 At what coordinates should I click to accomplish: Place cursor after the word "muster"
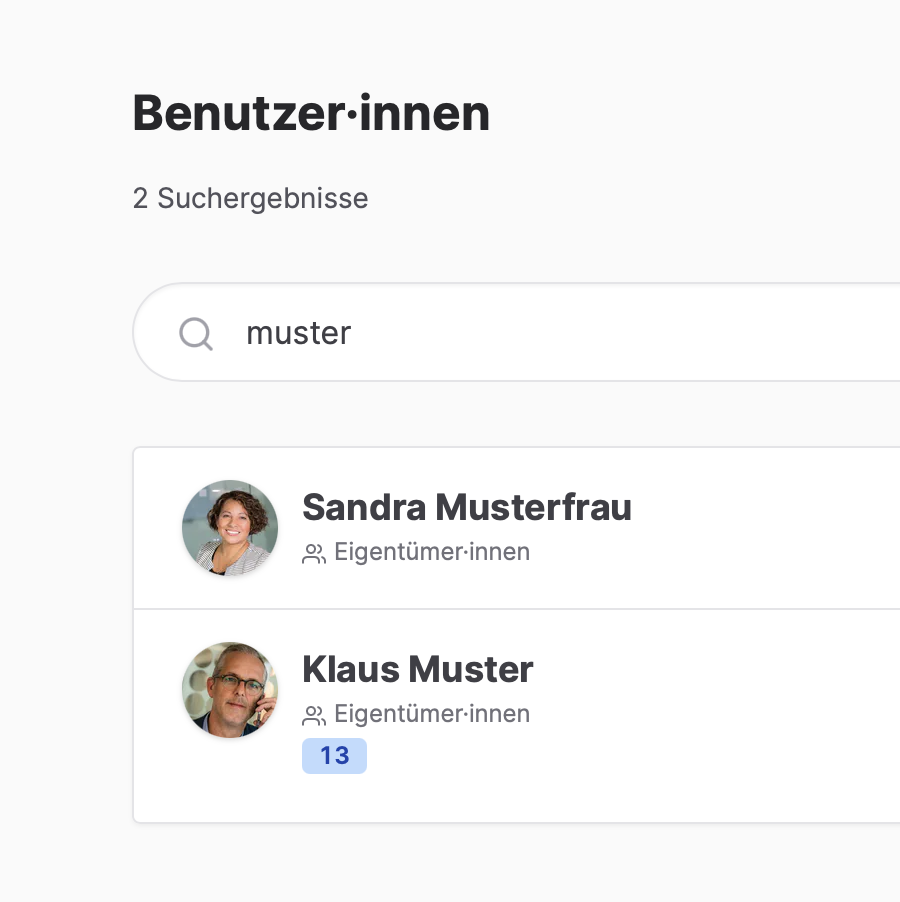[353, 333]
